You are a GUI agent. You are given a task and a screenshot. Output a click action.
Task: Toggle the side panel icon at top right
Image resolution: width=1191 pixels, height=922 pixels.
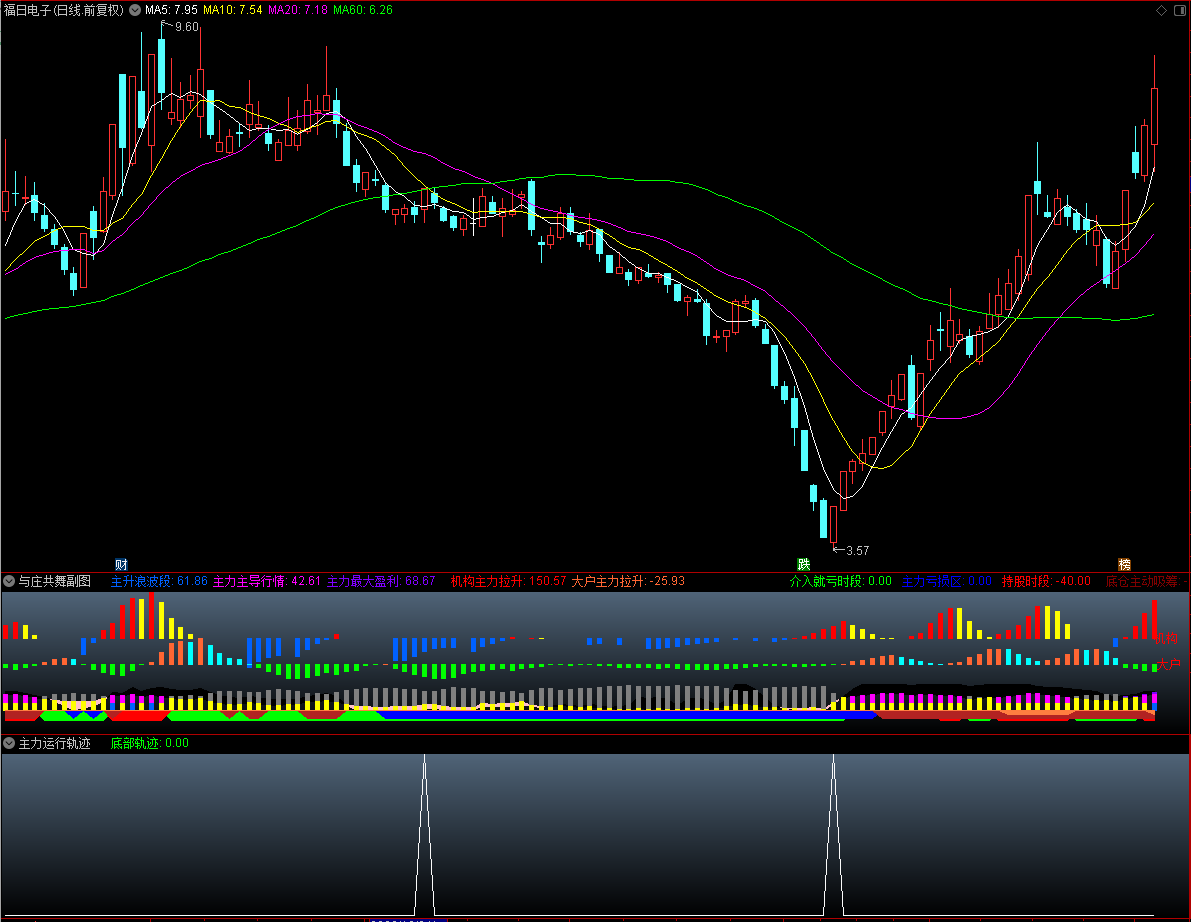tap(1180, 10)
